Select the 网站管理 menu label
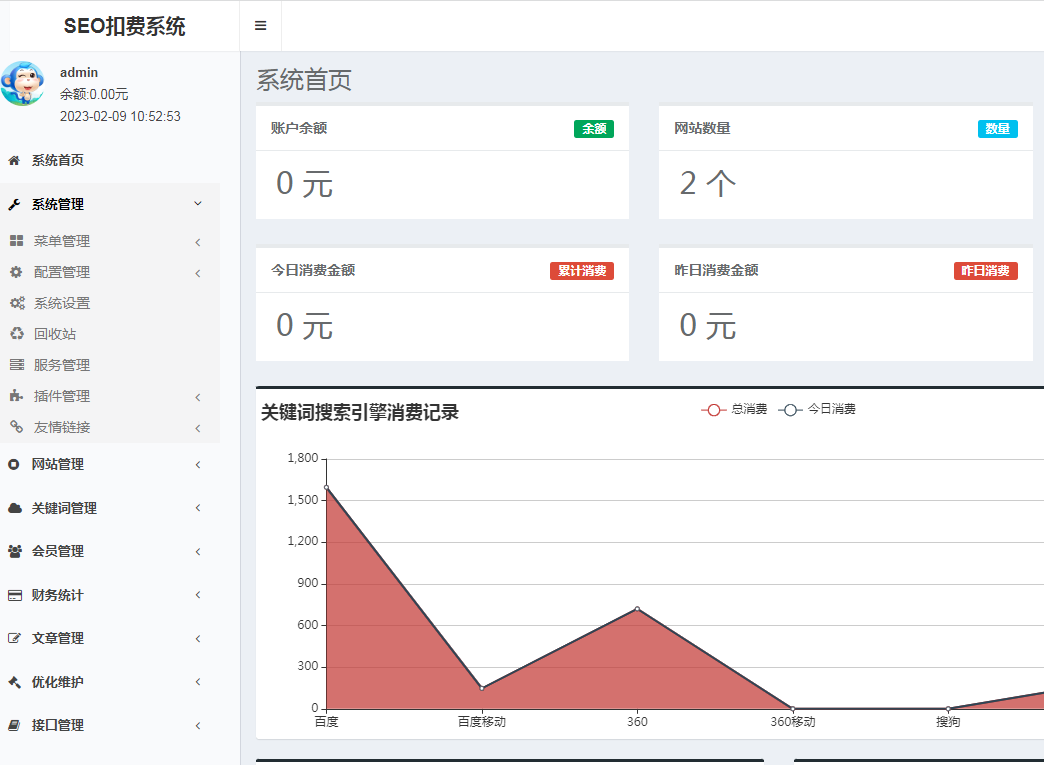 (x=58, y=464)
